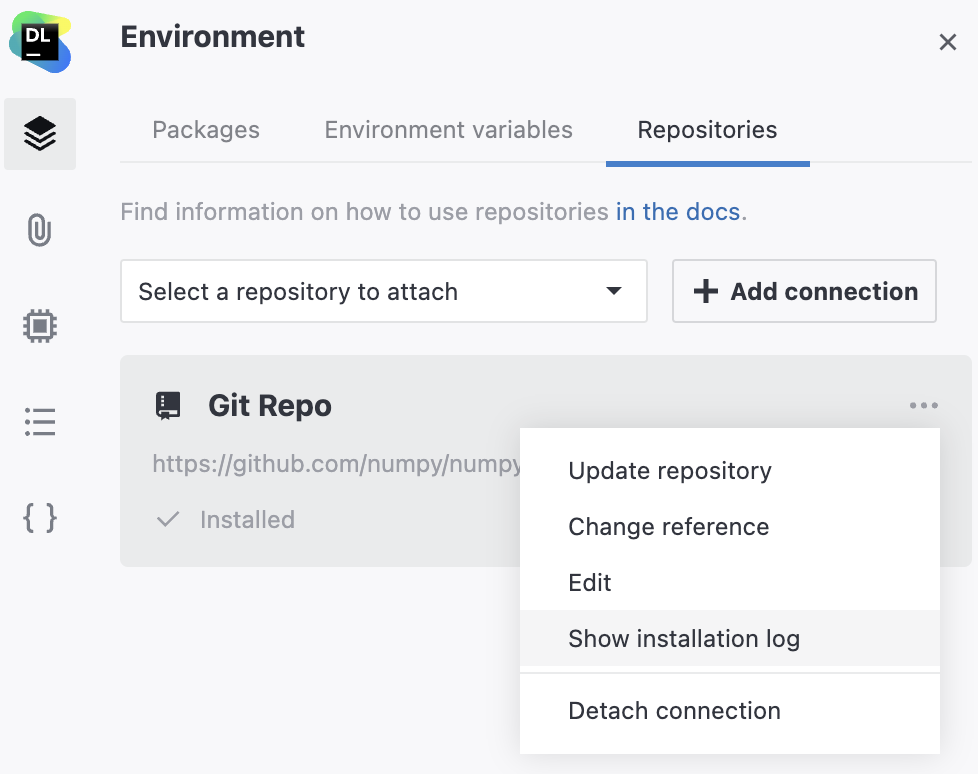Viewport: 978px width, 774px height.
Task: Switch to the Packages tab
Action: (x=205, y=130)
